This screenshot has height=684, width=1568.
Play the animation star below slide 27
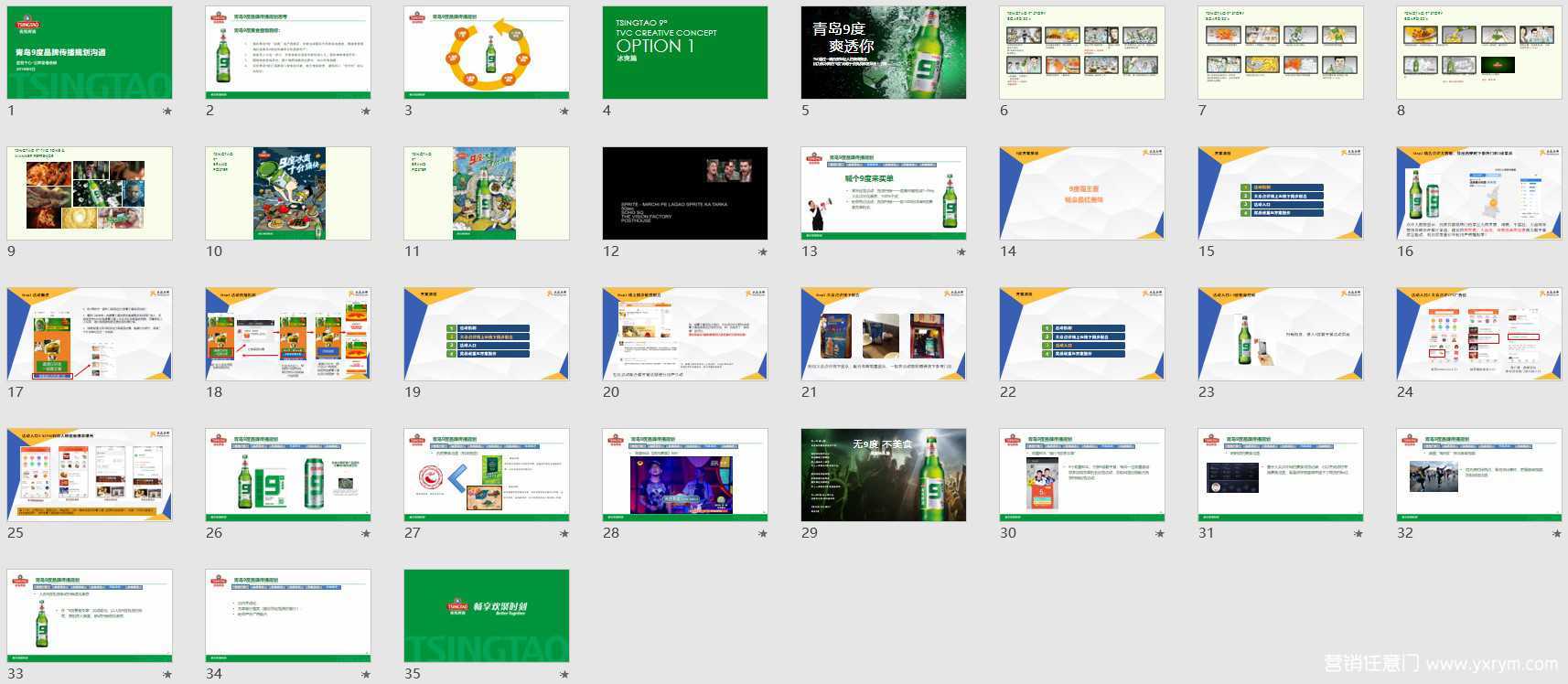[x=564, y=534]
